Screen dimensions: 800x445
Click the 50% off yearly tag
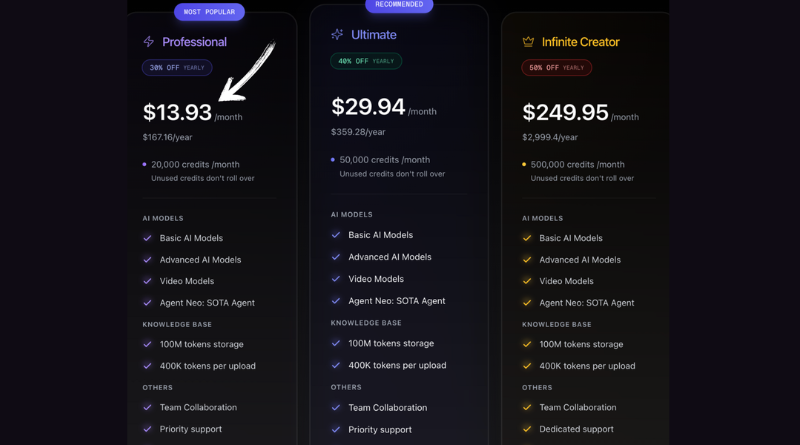pyautogui.click(x=556, y=68)
